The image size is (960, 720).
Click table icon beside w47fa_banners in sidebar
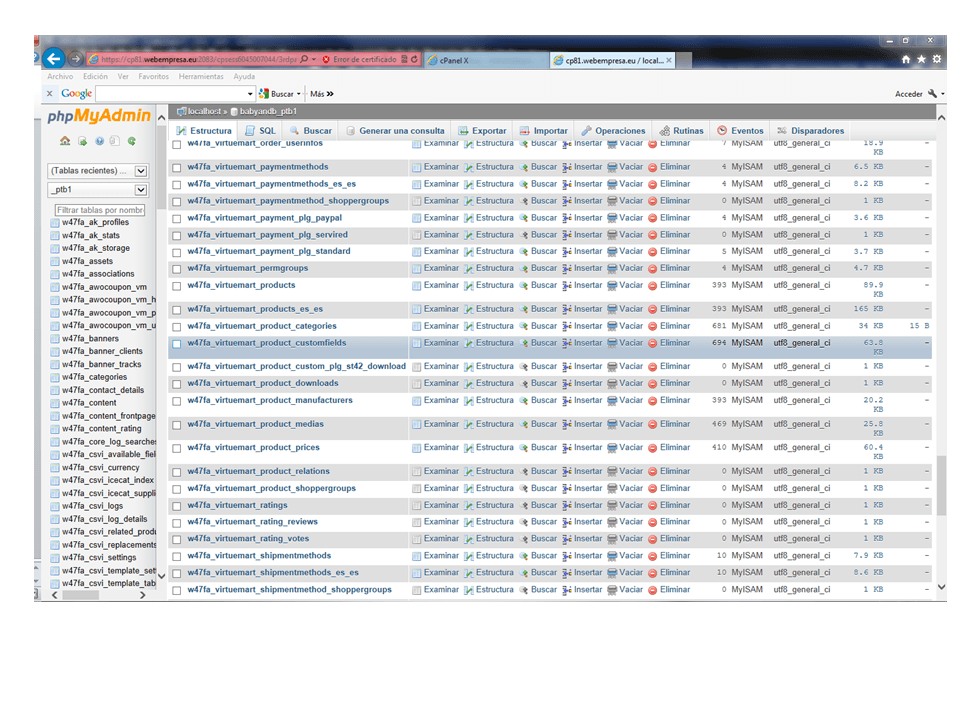pyautogui.click(x=55, y=339)
